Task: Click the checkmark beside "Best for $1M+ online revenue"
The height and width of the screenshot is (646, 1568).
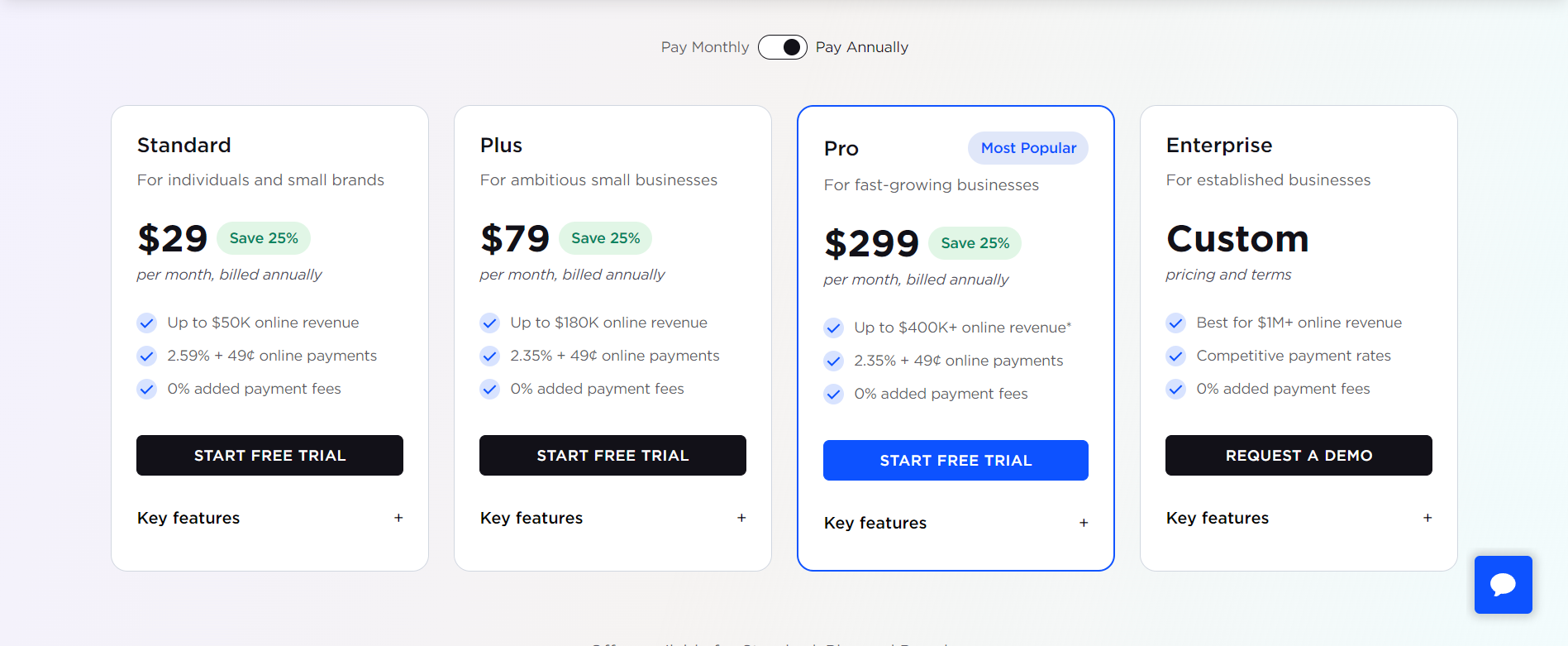Action: click(1175, 323)
